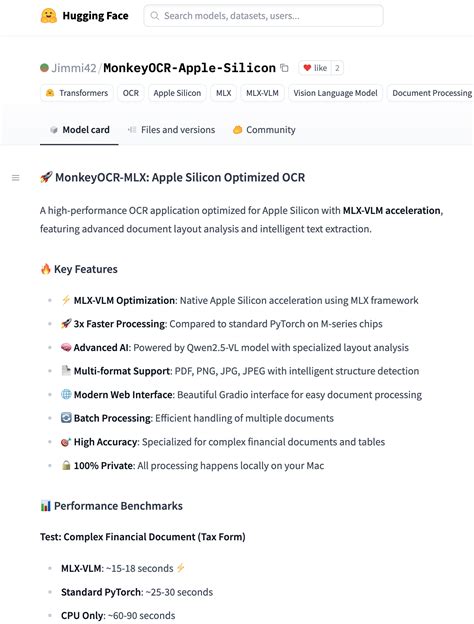Screen dimensions: 474x624
Task: Open the Community tab
Action: click(264, 130)
